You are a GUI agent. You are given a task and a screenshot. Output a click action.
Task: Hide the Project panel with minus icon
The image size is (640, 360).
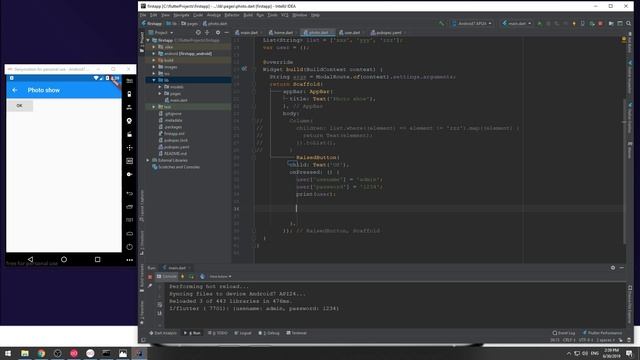(x=227, y=33)
